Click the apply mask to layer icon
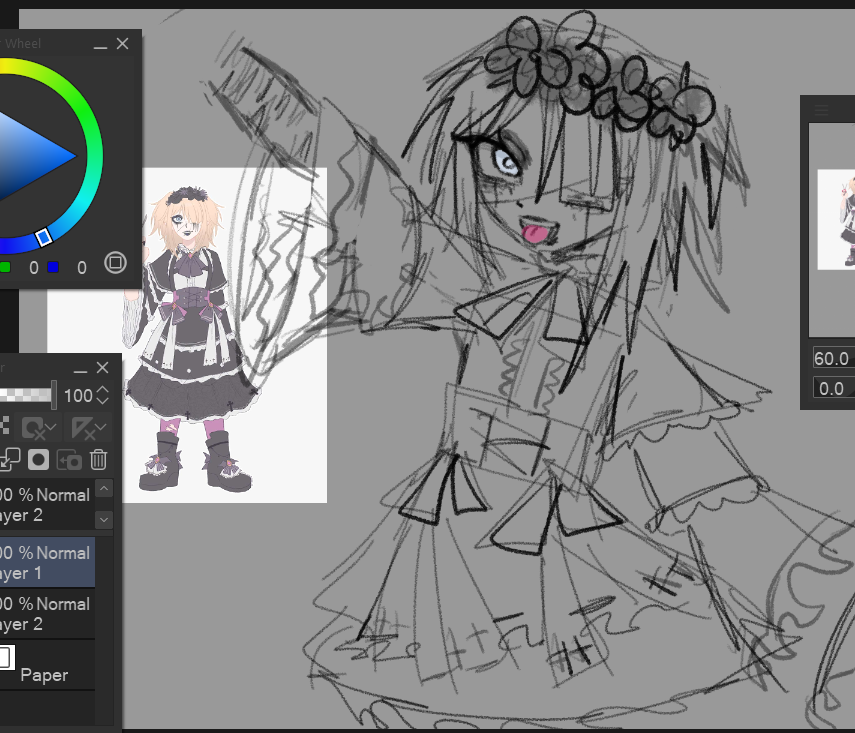Viewport: 855px width, 733px height. pos(69,459)
